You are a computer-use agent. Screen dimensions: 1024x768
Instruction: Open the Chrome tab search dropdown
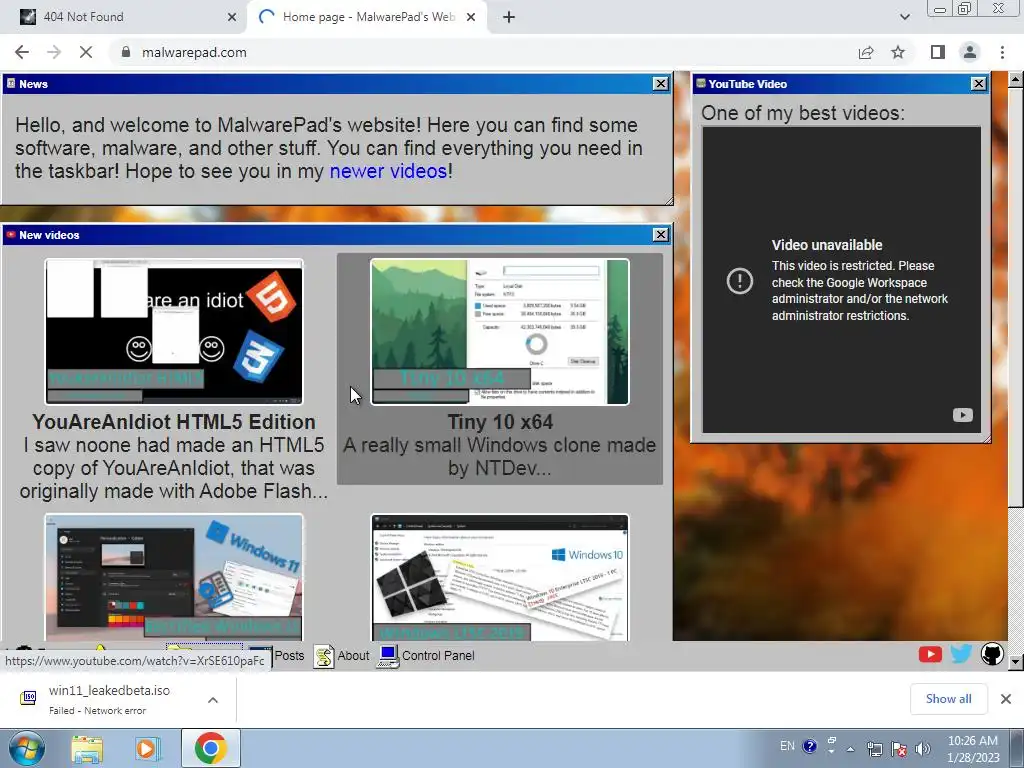pyautogui.click(x=904, y=17)
